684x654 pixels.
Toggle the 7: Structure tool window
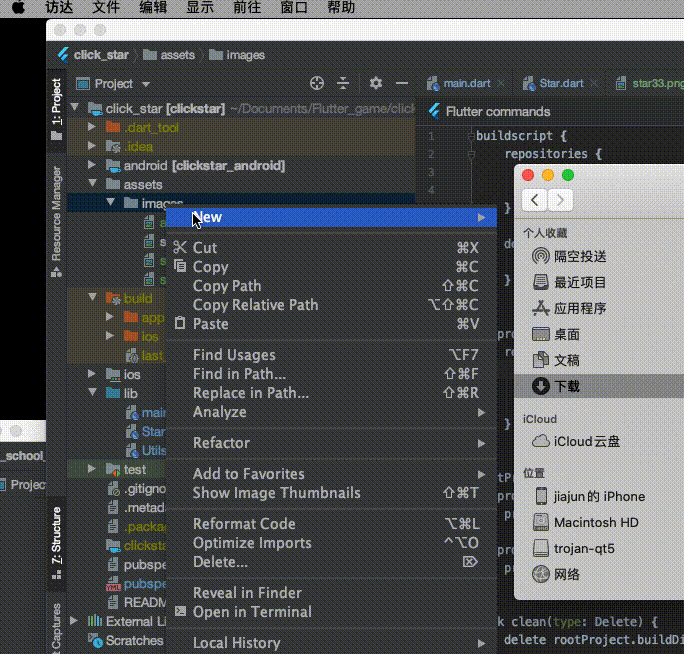pyautogui.click(x=57, y=543)
